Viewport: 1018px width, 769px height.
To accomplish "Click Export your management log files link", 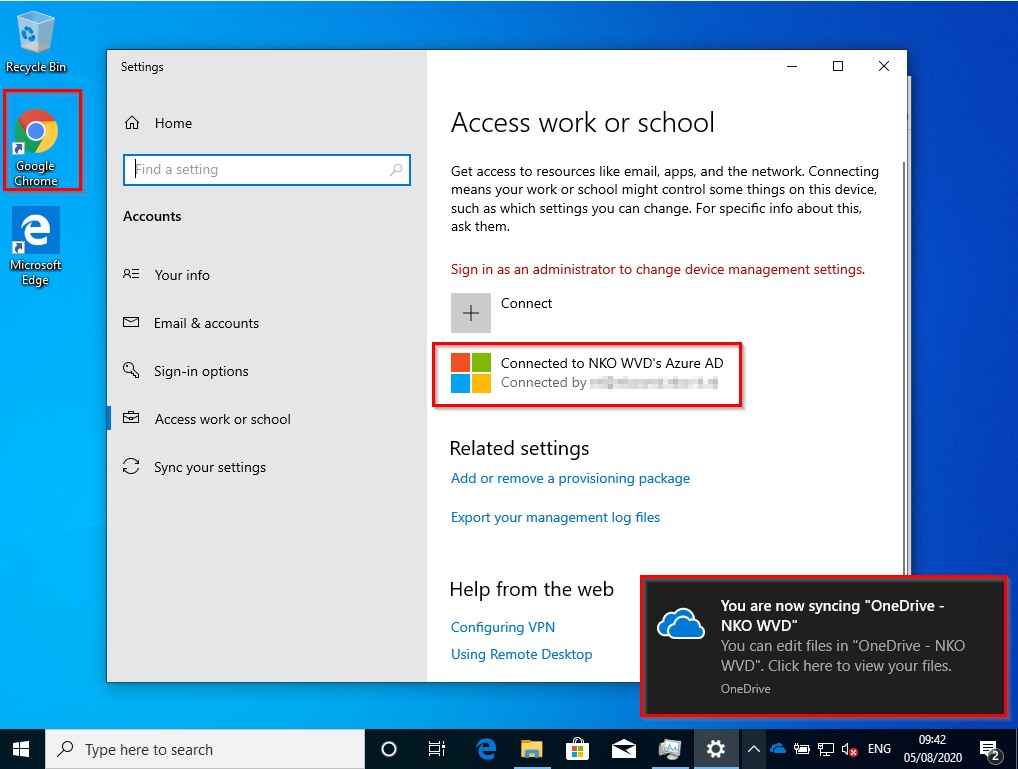I will [555, 517].
